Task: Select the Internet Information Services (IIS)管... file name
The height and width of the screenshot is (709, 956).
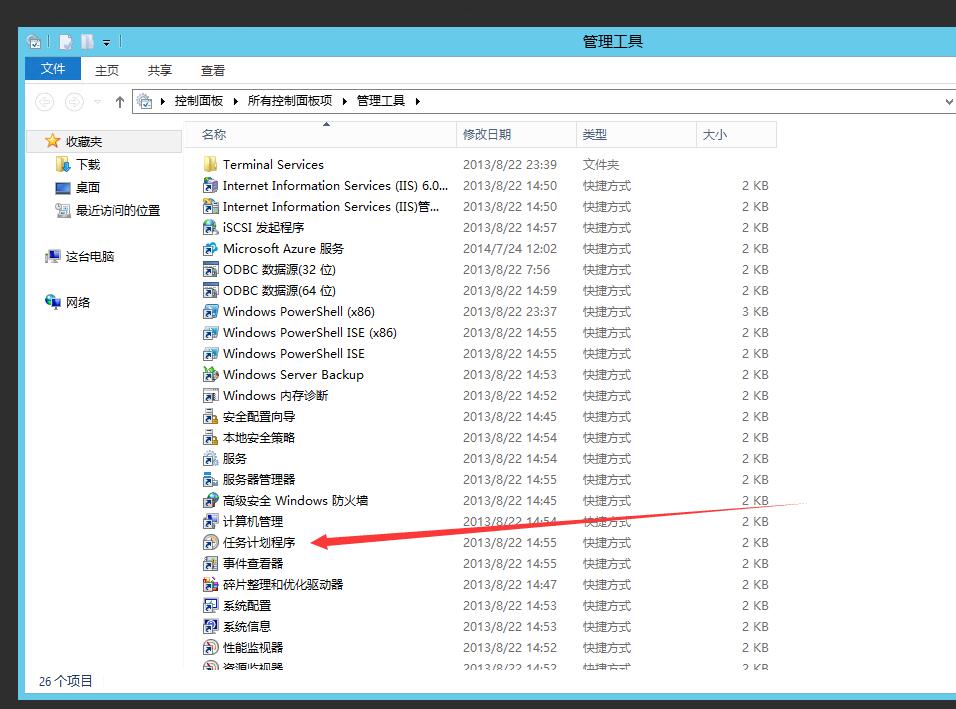Action: click(x=330, y=207)
